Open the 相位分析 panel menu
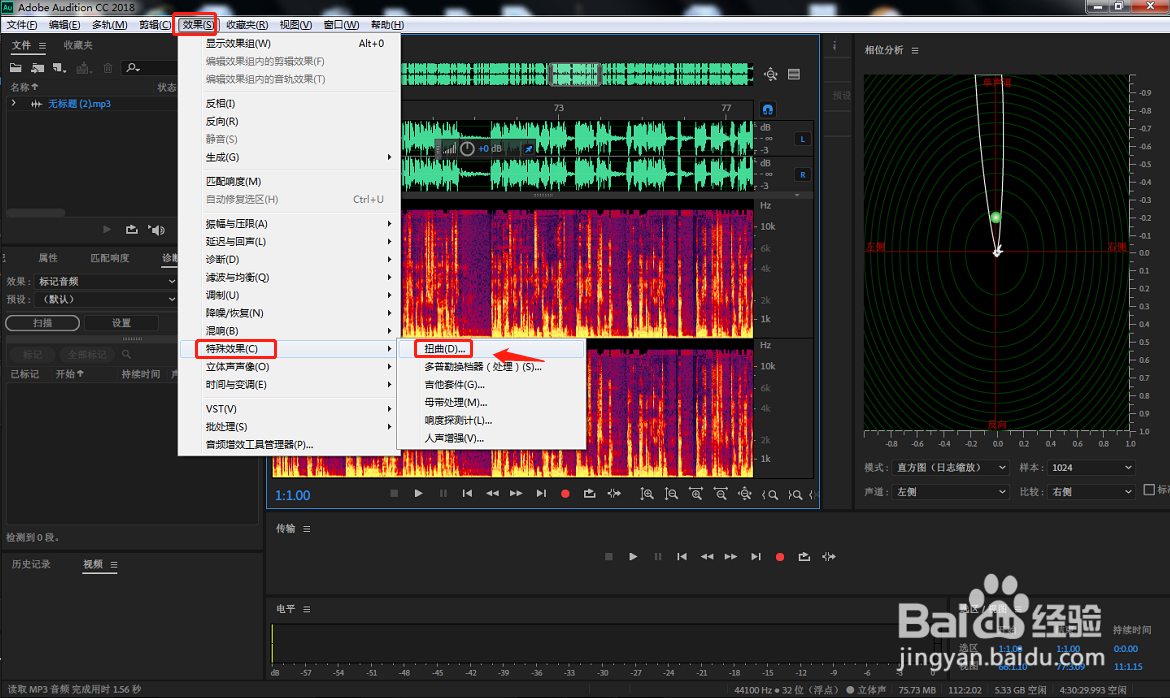The width and height of the screenshot is (1170, 698). pyautogui.click(x=915, y=50)
